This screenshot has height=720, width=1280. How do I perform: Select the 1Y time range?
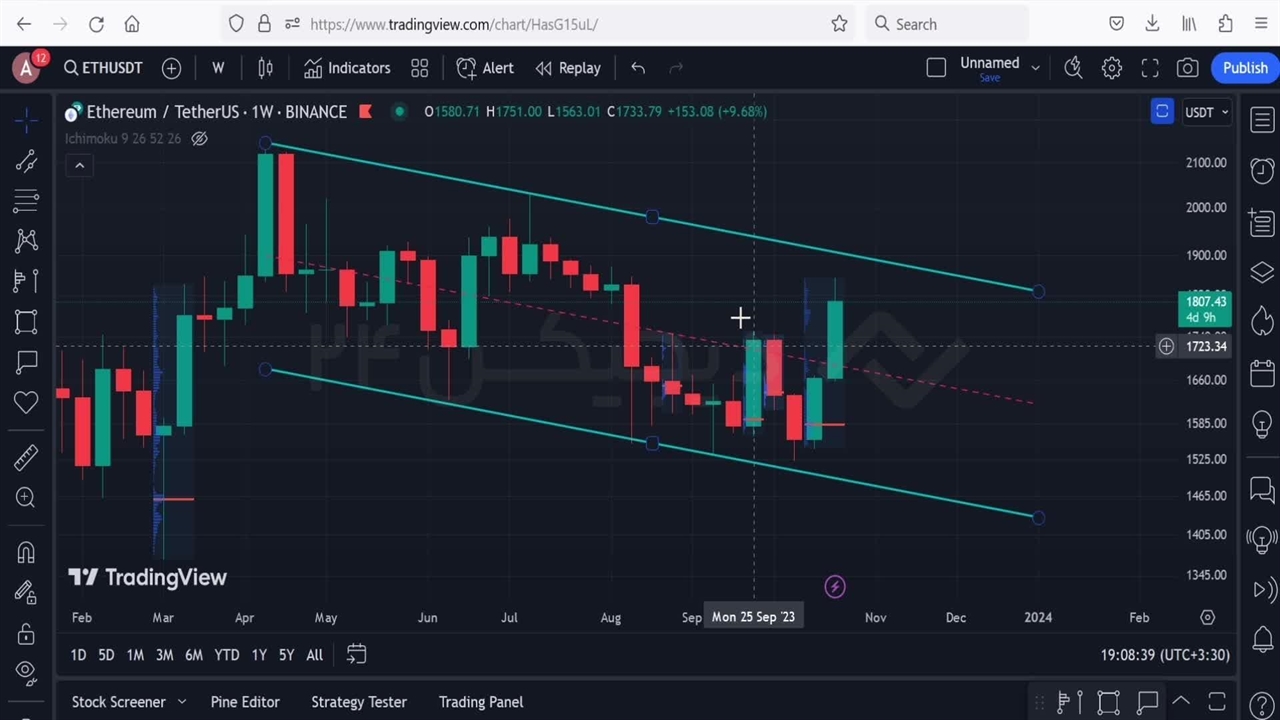259,655
